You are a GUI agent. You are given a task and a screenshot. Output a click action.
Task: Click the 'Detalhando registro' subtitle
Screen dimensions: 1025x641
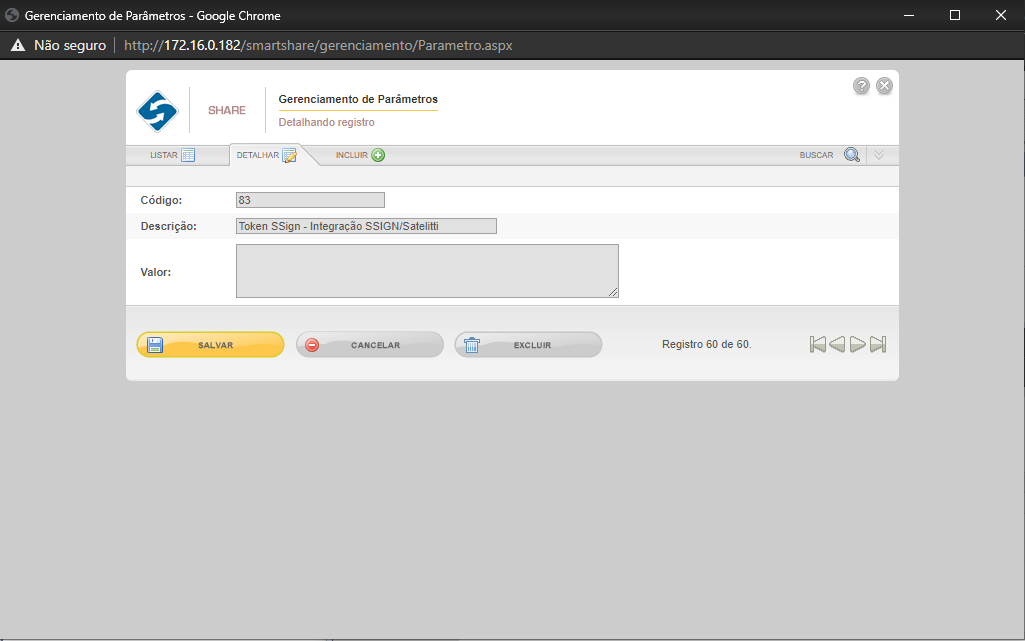tap(326, 122)
